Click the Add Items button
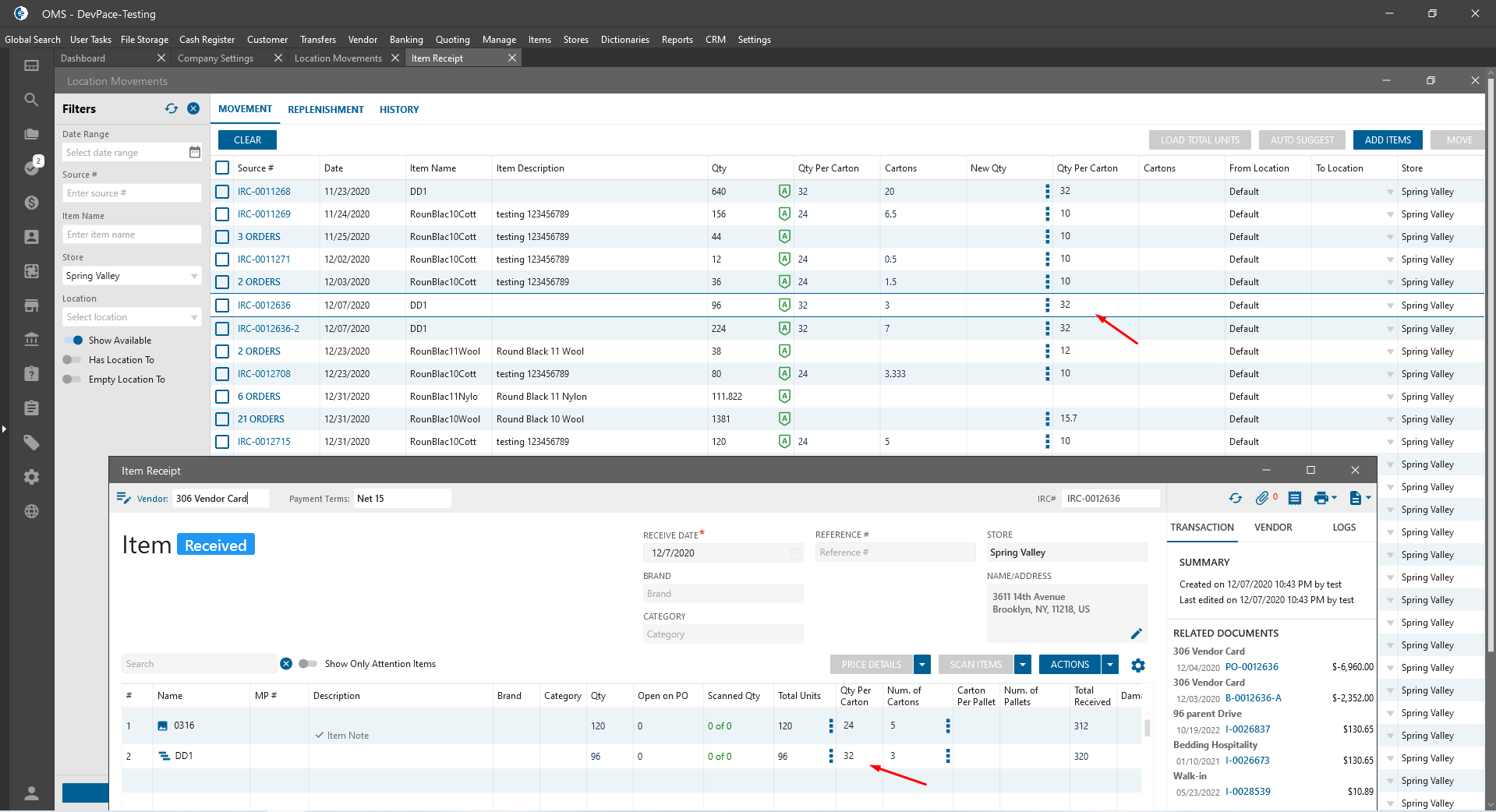 pyautogui.click(x=1387, y=140)
